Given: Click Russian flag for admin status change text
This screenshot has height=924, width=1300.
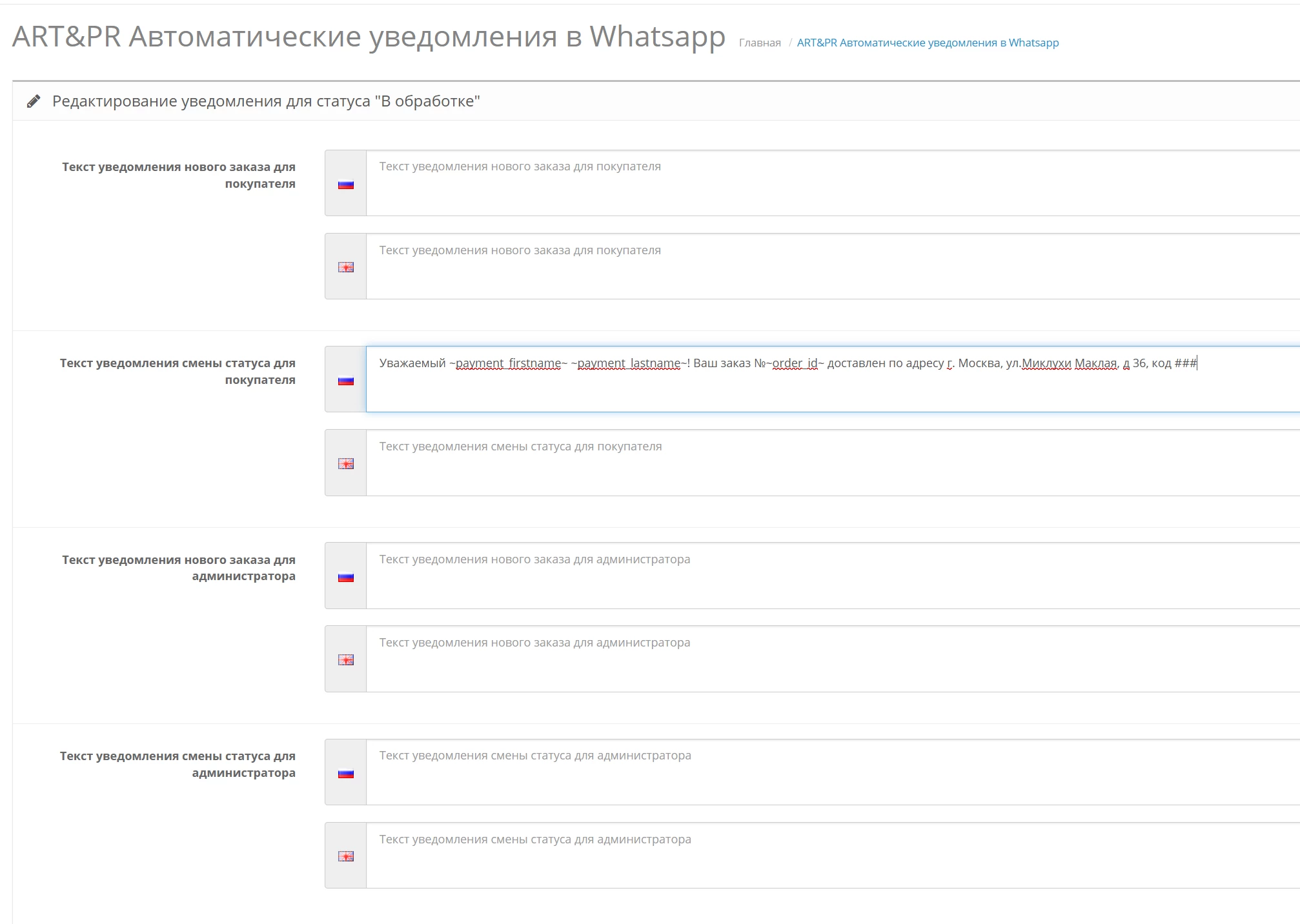Looking at the screenshot, I should [346, 774].
